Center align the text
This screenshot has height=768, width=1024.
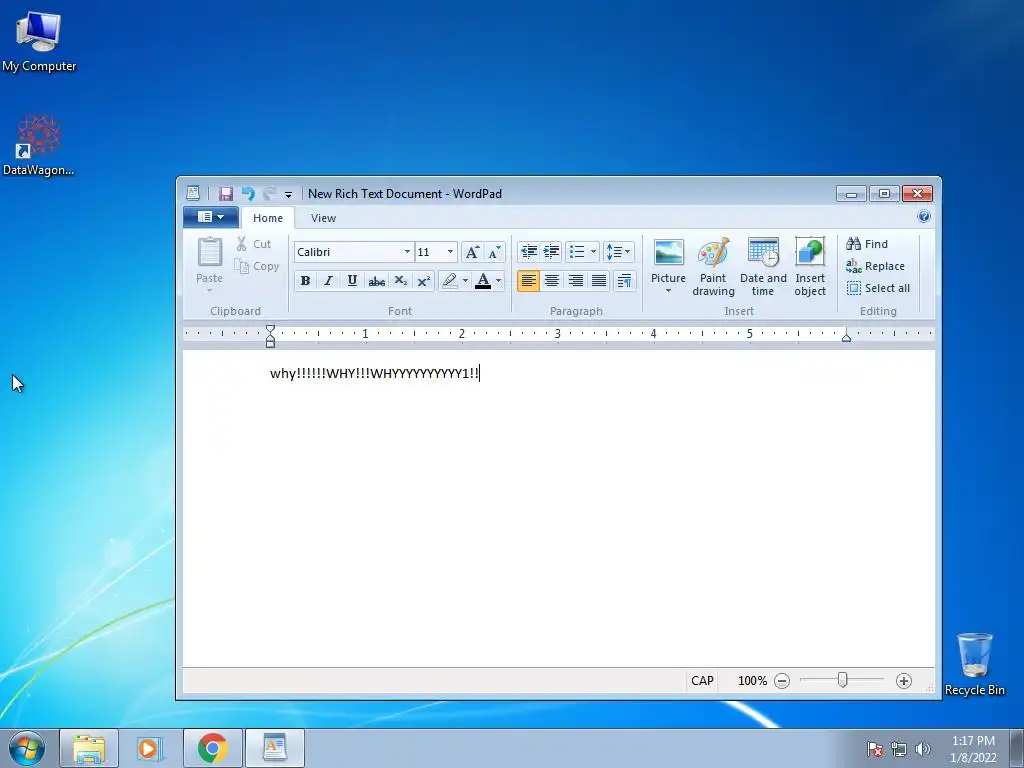pyautogui.click(x=552, y=281)
